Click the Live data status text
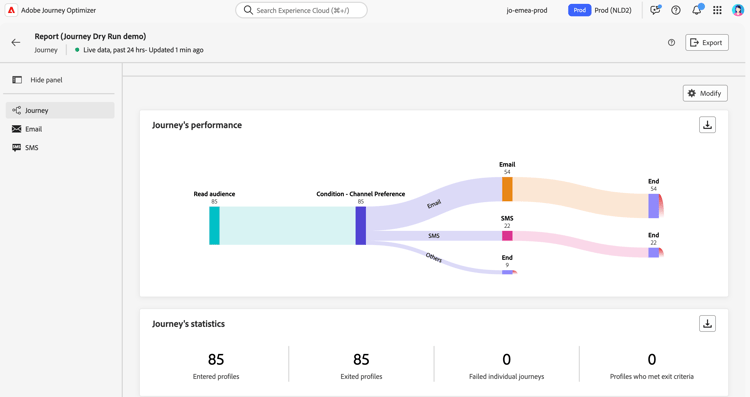The width and height of the screenshot is (750, 397). (x=143, y=50)
